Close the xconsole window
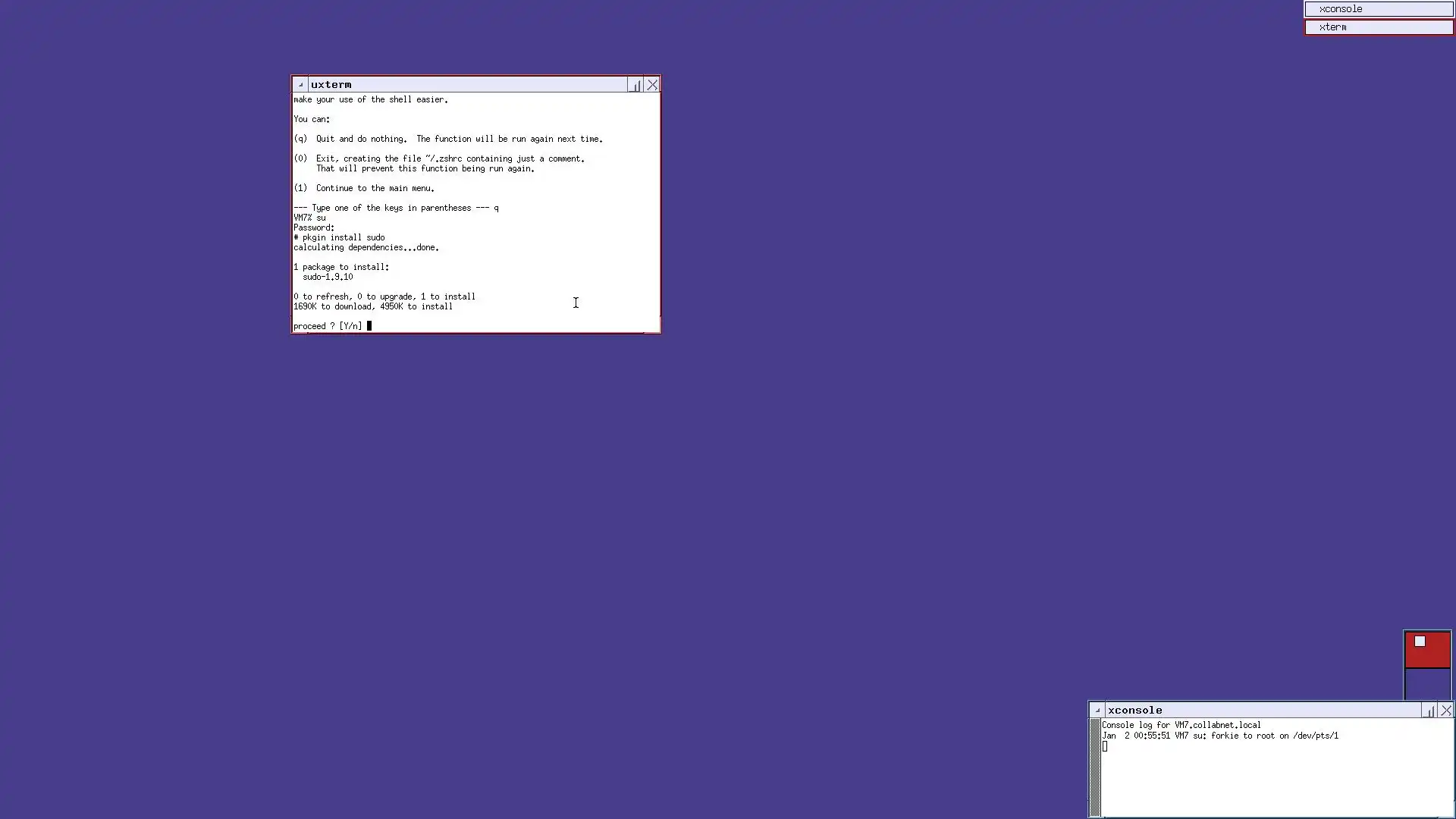Viewport: 1456px width, 819px height. [1446, 711]
